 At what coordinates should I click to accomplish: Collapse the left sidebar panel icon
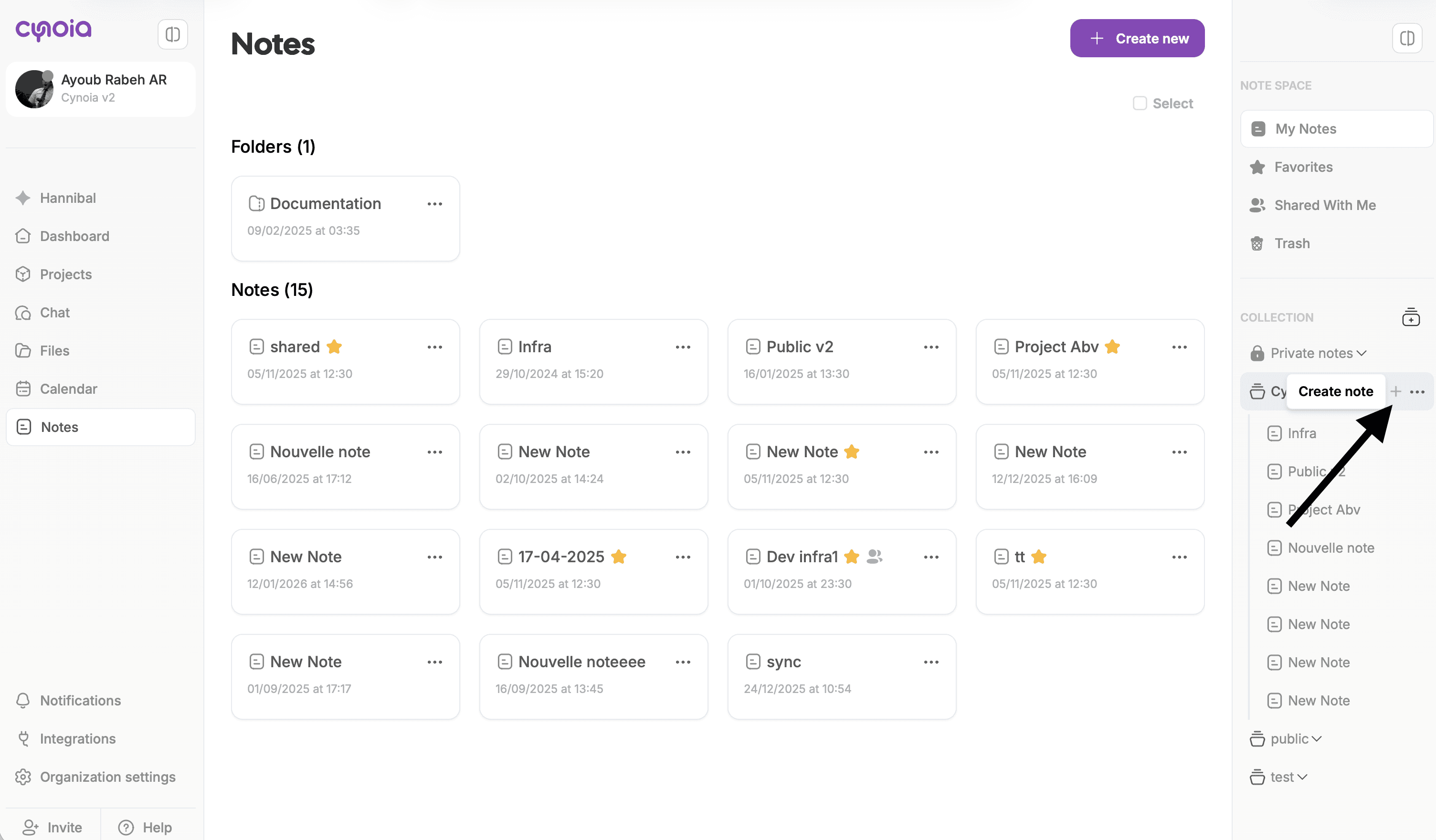(173, 34)
